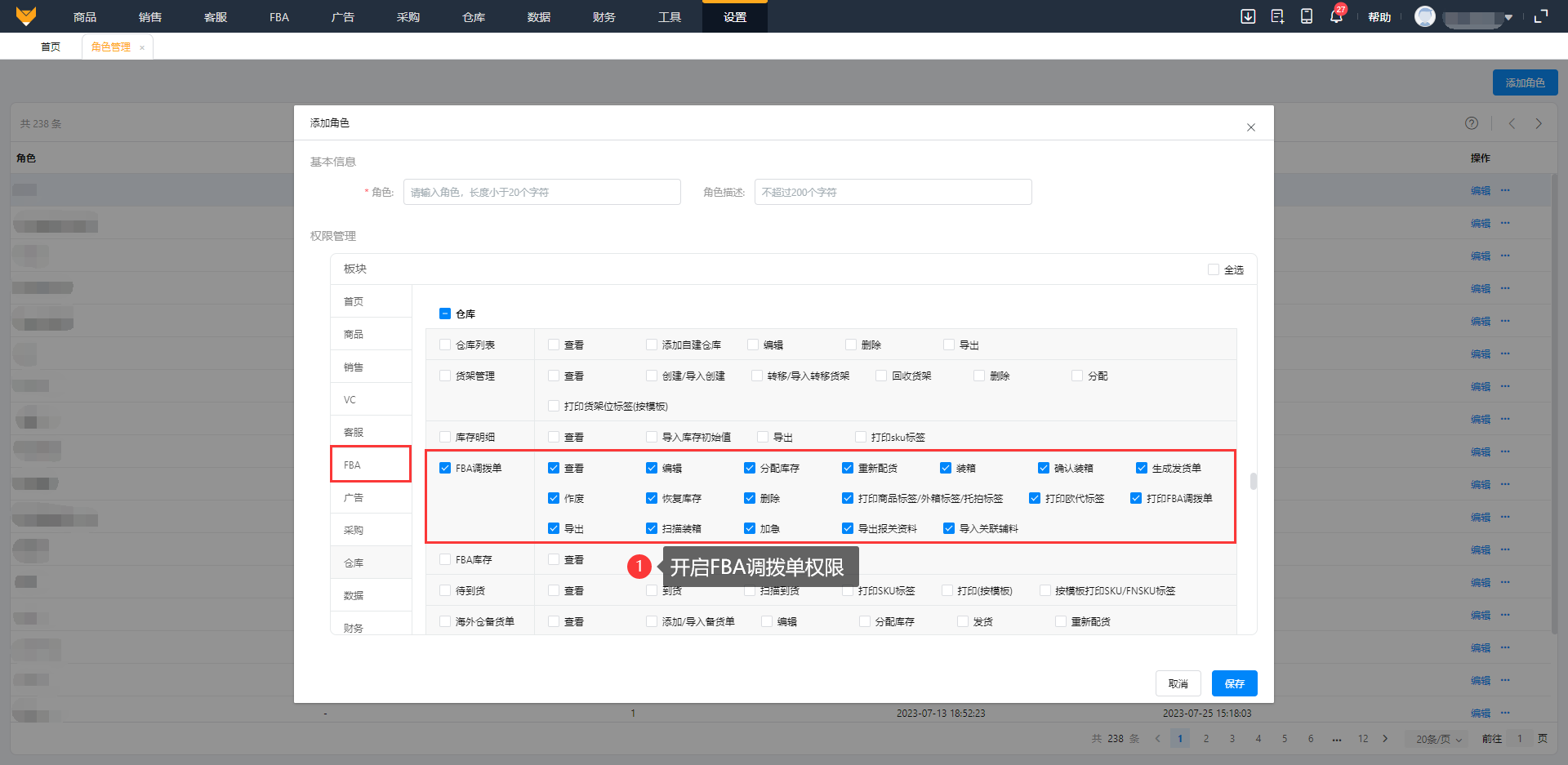Close the 添加角色 dialog
This screenshot has height=765, width=1568.
(x=1250, y=127)
